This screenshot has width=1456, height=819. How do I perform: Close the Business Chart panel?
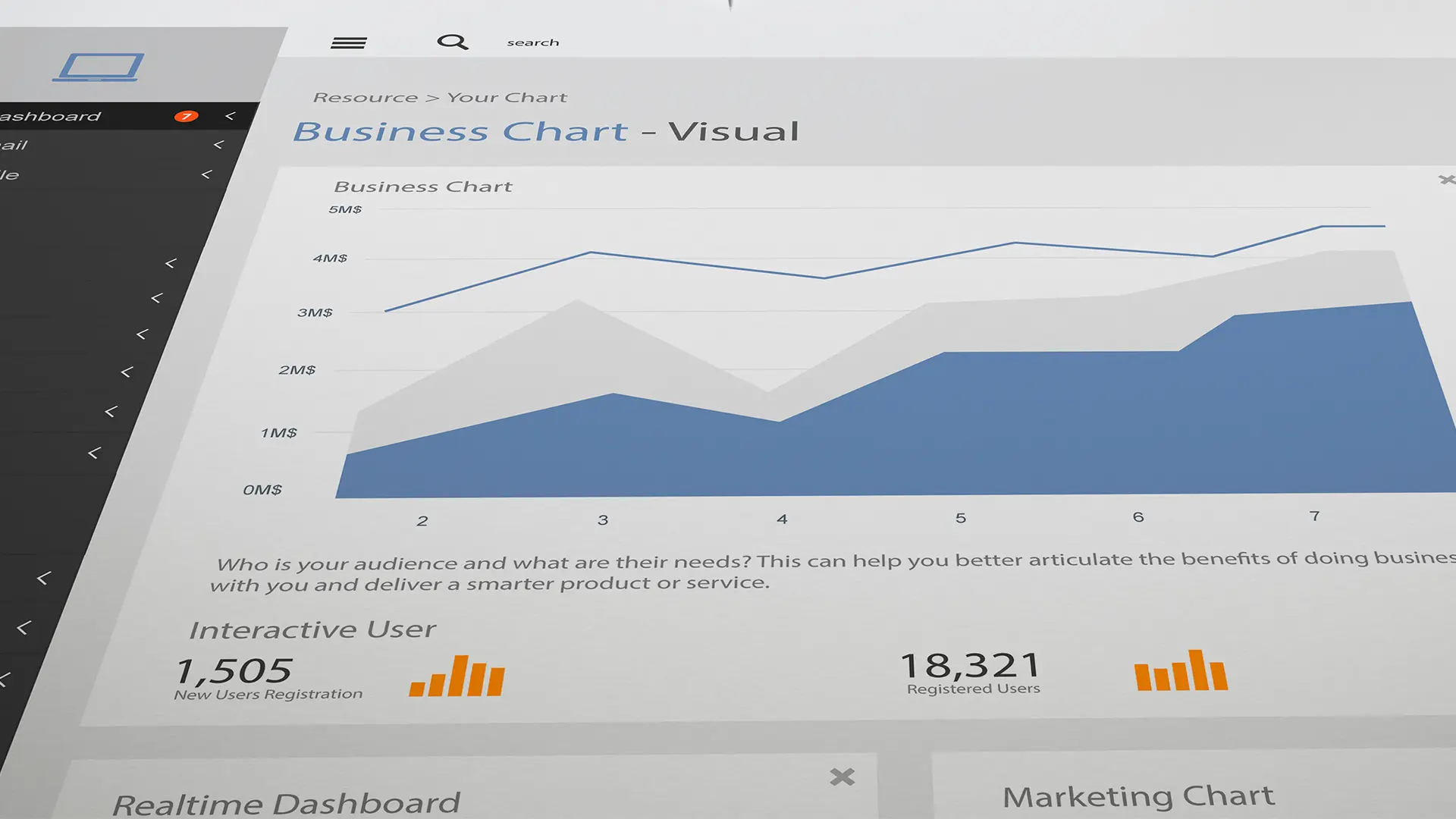click(1445, 180)
